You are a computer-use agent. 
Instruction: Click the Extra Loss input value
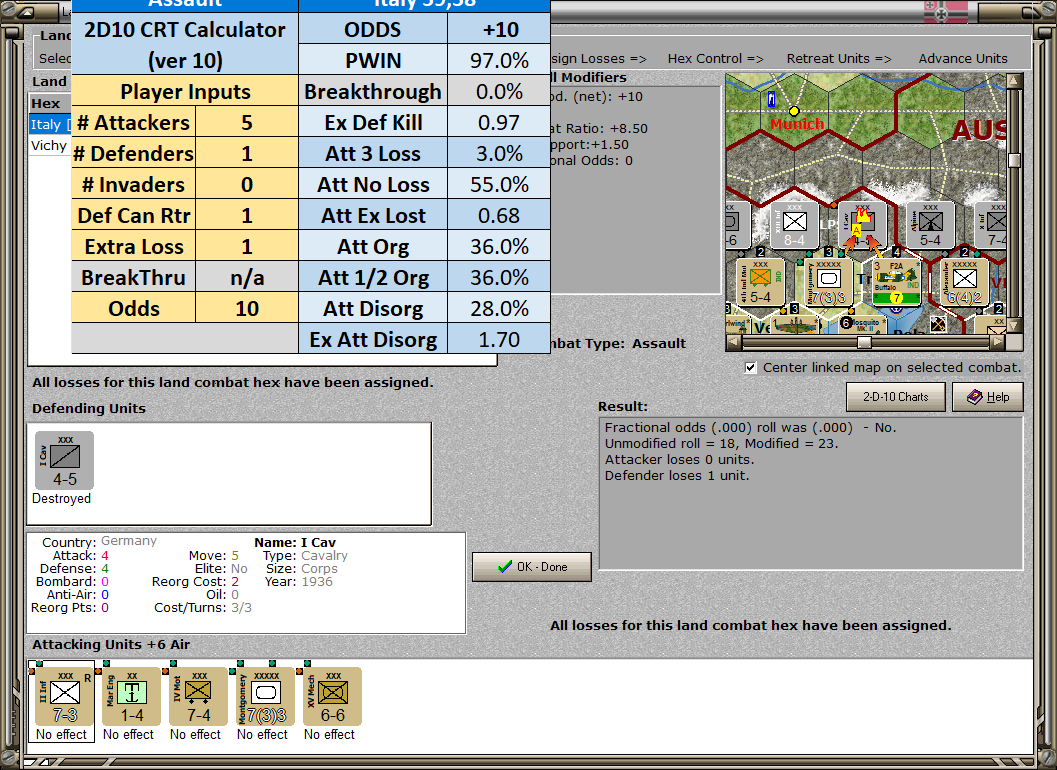[x=247, y=247]
